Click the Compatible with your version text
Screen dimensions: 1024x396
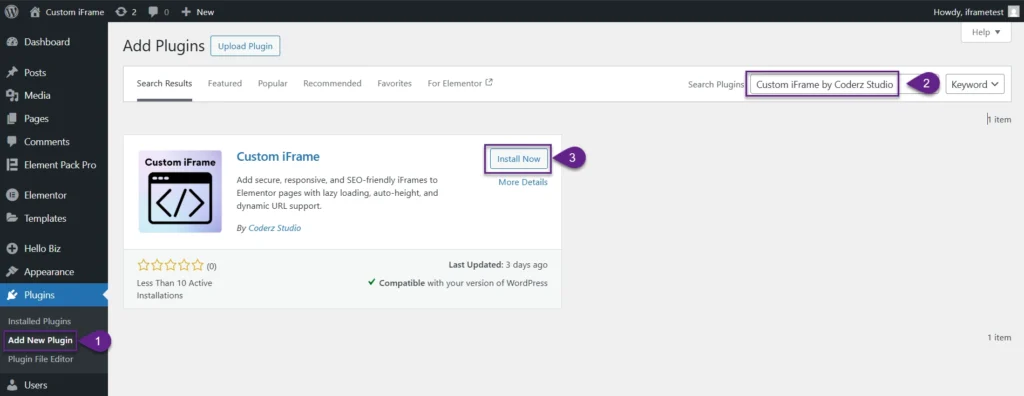(x=458, y=283)
